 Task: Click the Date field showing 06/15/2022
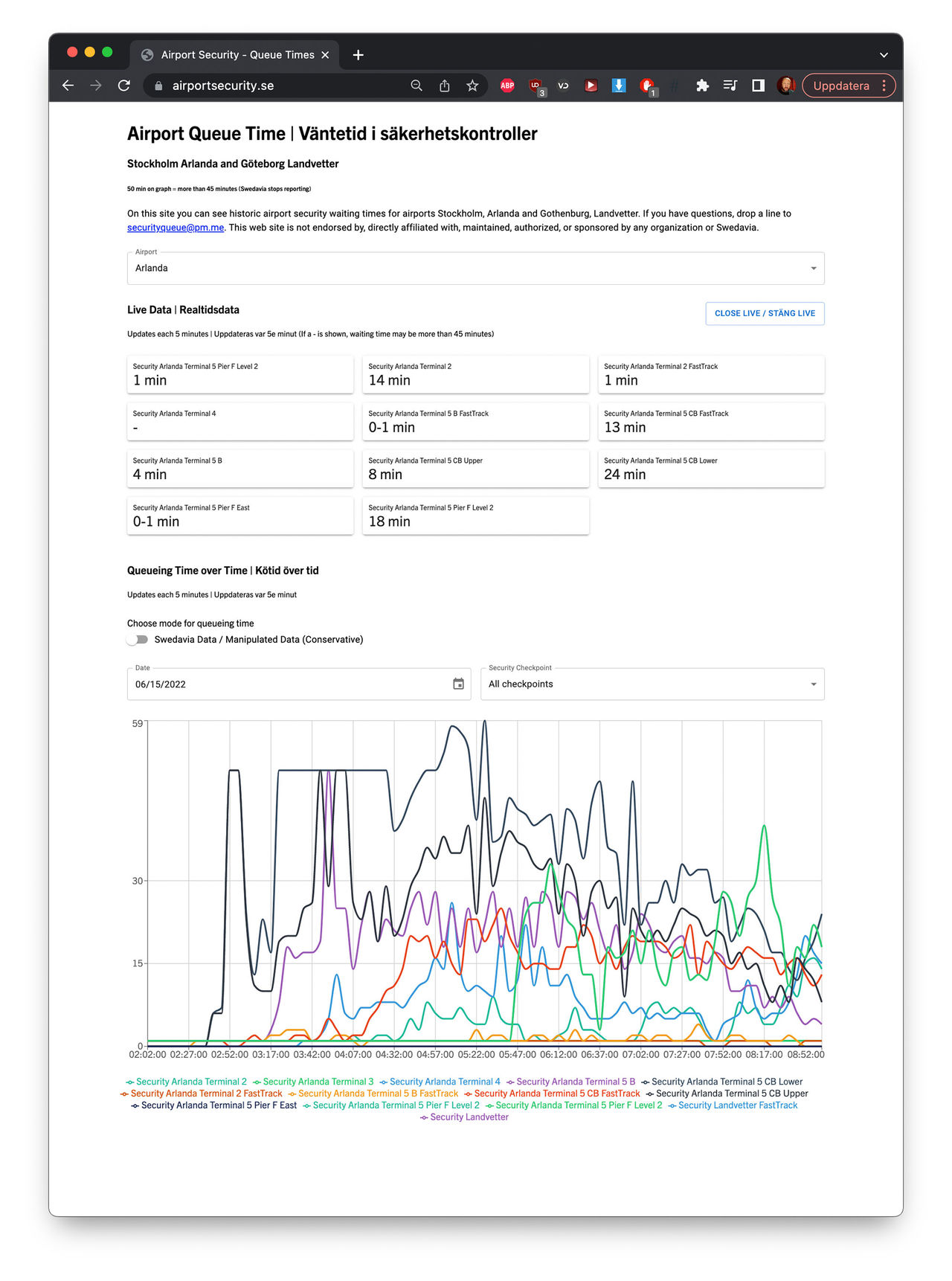290,684
